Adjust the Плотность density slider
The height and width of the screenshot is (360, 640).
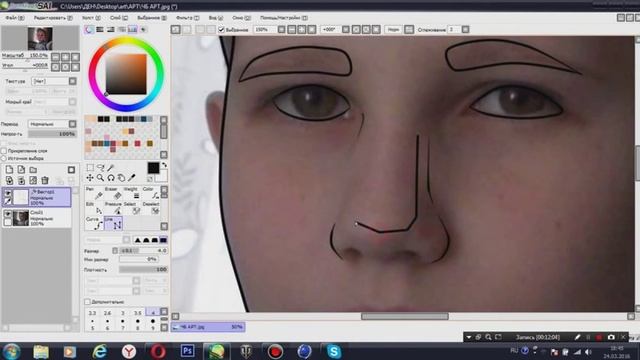click(143, 269)
